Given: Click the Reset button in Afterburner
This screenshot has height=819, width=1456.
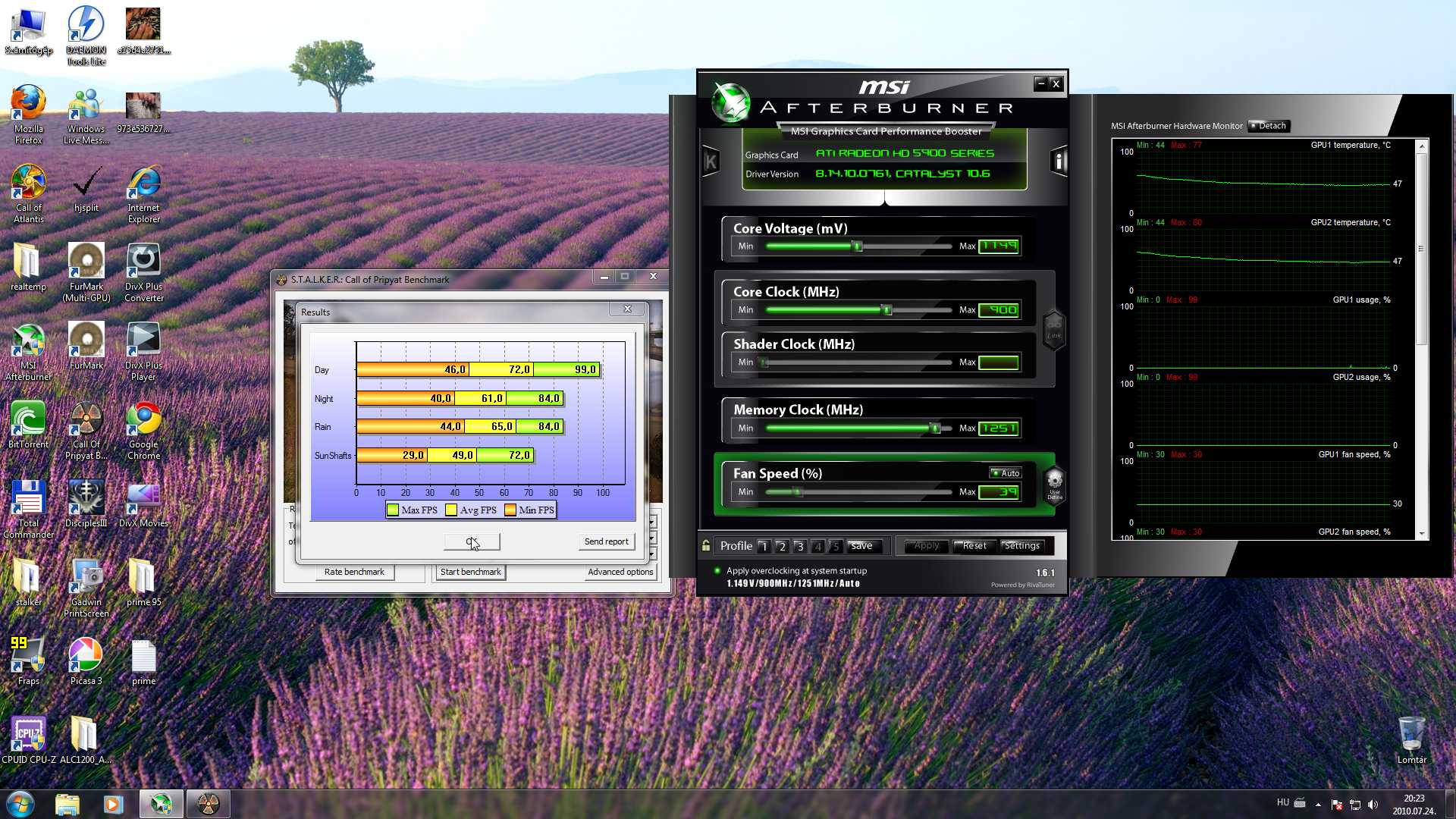Looking at the screenshot, I should [x=974, y=546].
